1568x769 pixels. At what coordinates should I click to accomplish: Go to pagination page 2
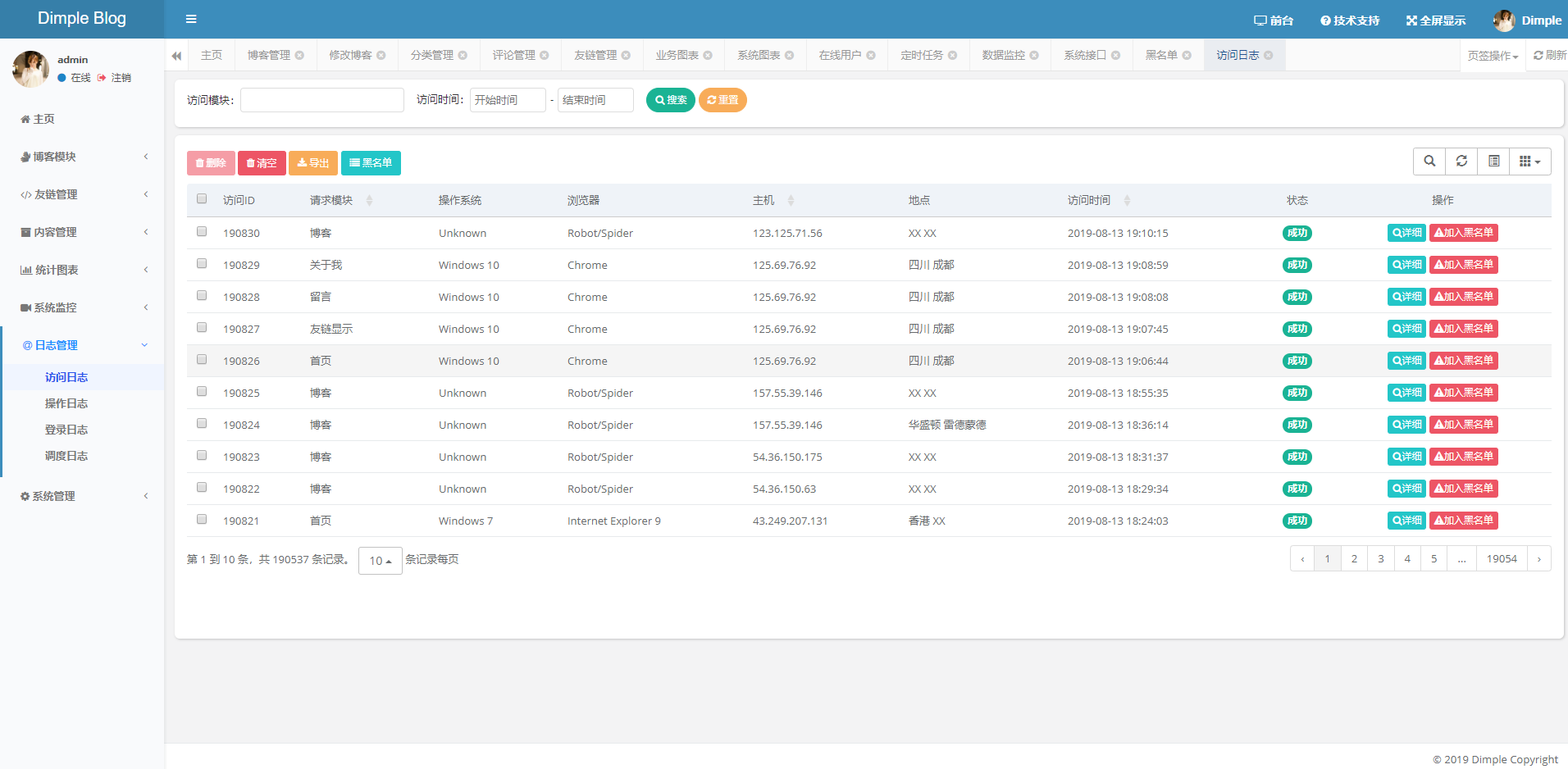pos(1354,559)
